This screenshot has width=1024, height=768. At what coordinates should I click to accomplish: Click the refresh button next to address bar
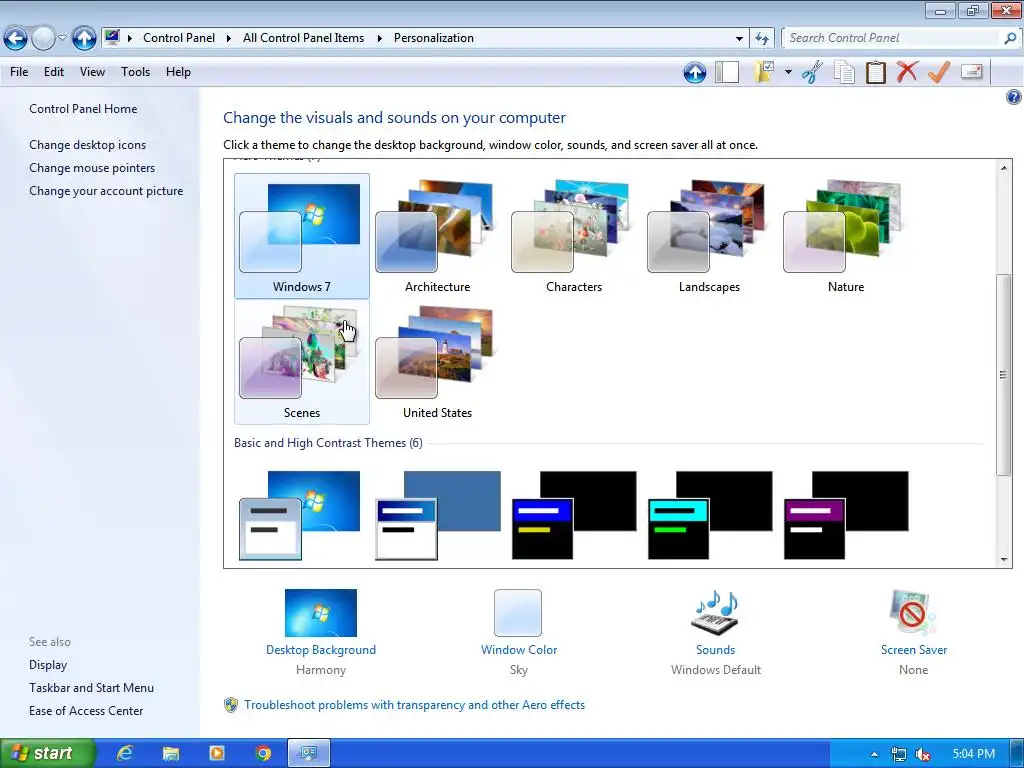point(761,39)
